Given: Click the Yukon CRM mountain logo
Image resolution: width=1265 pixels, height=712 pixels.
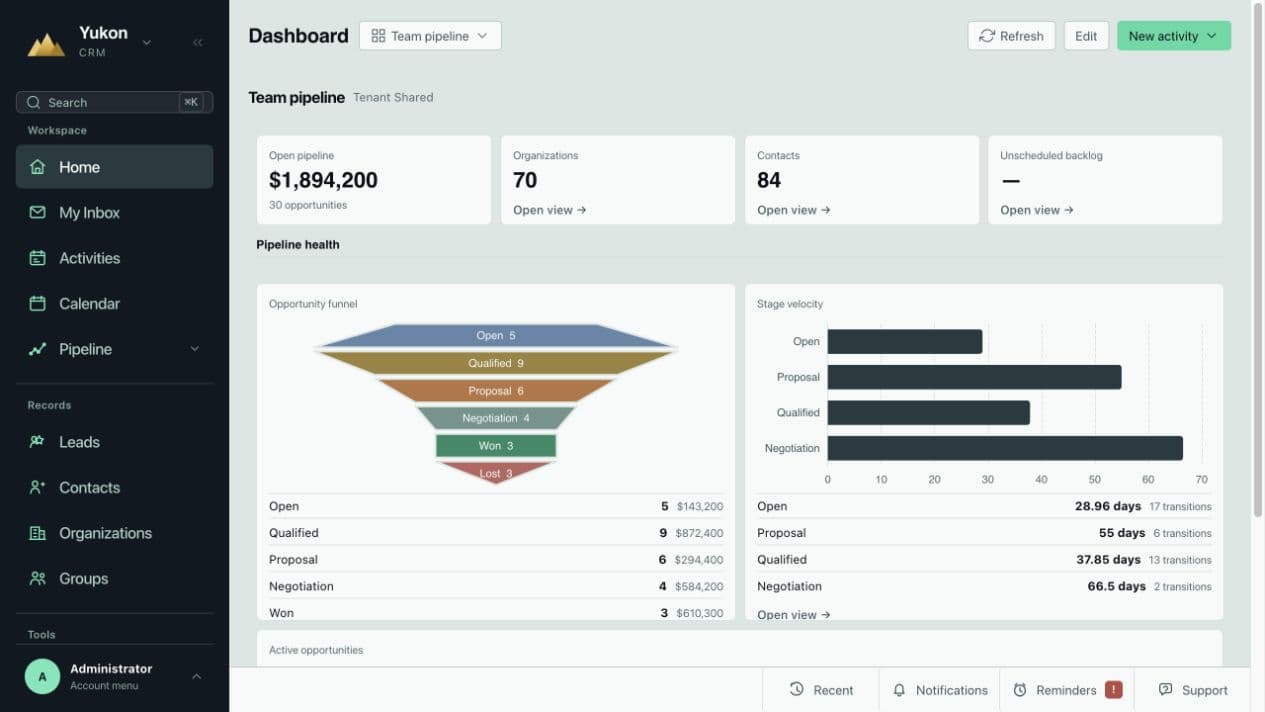Looking at the screenshot, I should point(46,43).
